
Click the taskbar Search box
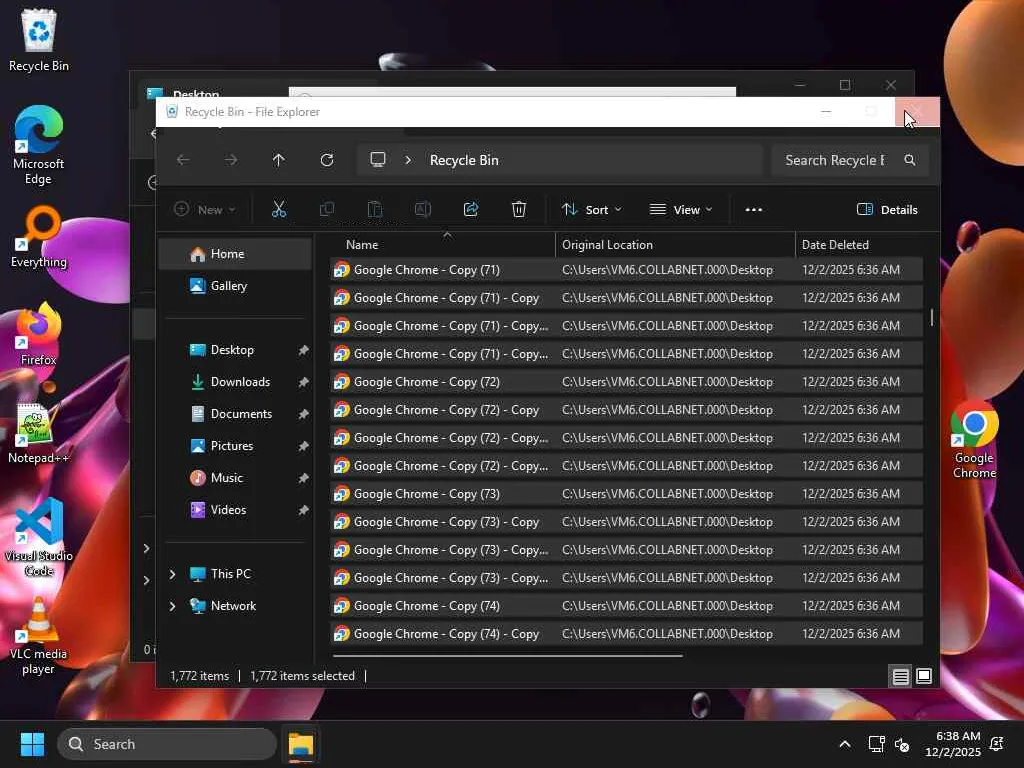click(x=167, y=744)
